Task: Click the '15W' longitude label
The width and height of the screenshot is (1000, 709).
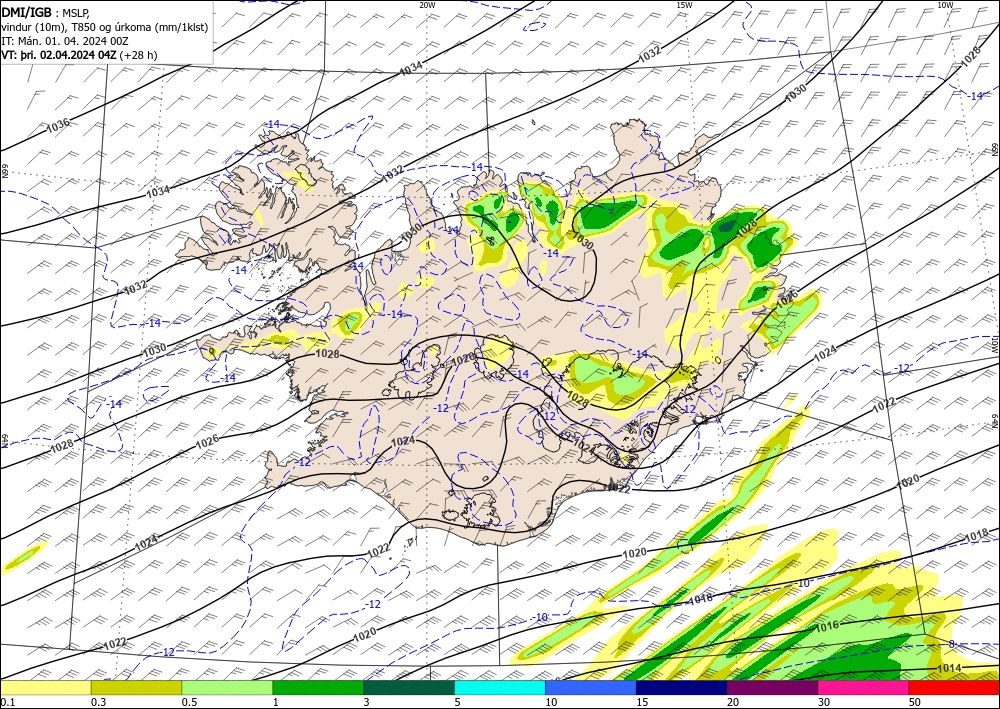Action: 684,5
